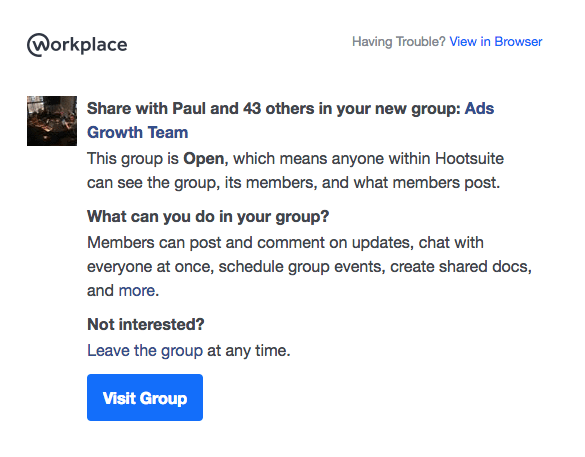
Task: Click the bold word "Open"
Action: (204, 159)
